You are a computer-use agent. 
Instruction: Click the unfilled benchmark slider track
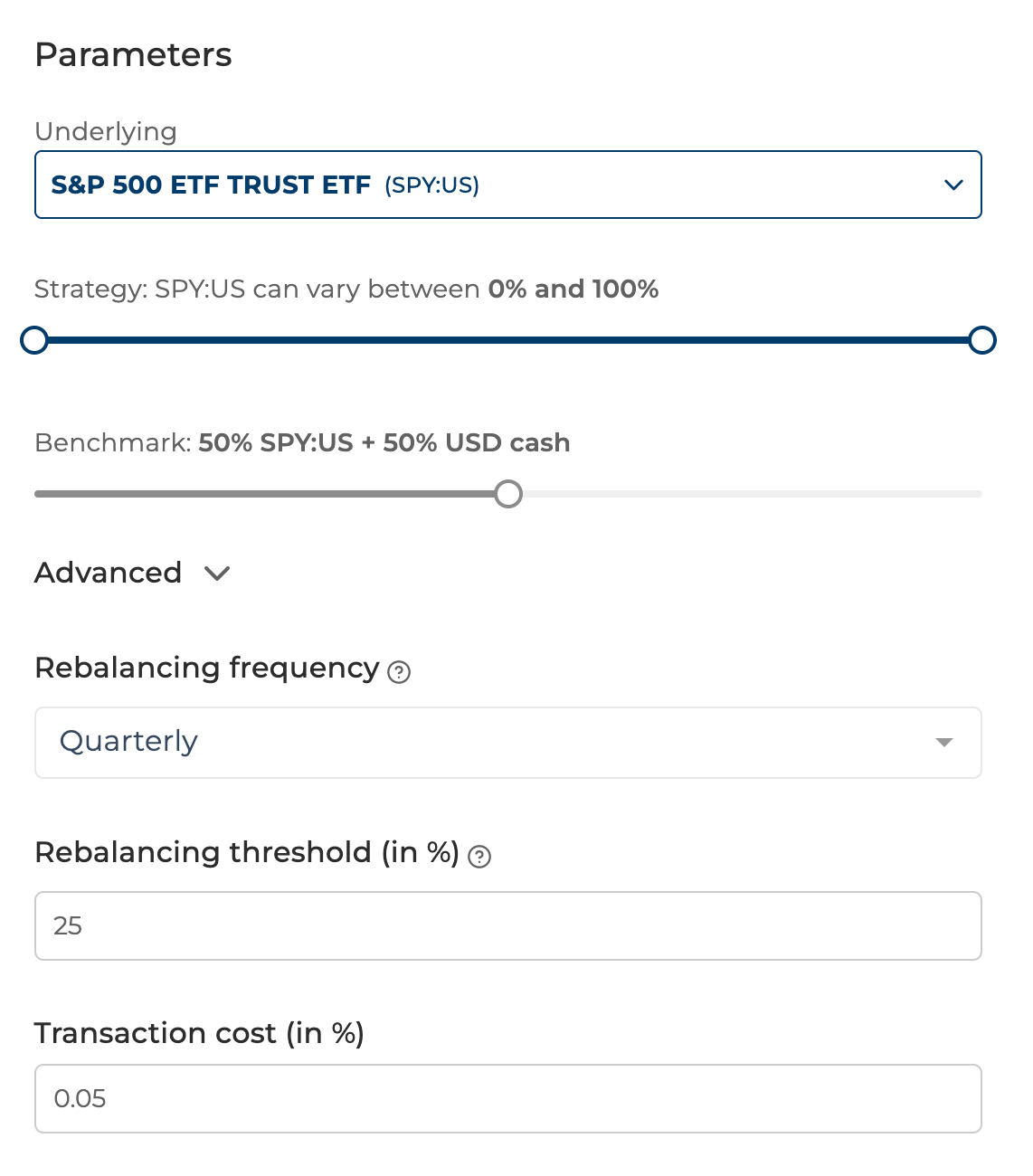(x=752, y=494)
